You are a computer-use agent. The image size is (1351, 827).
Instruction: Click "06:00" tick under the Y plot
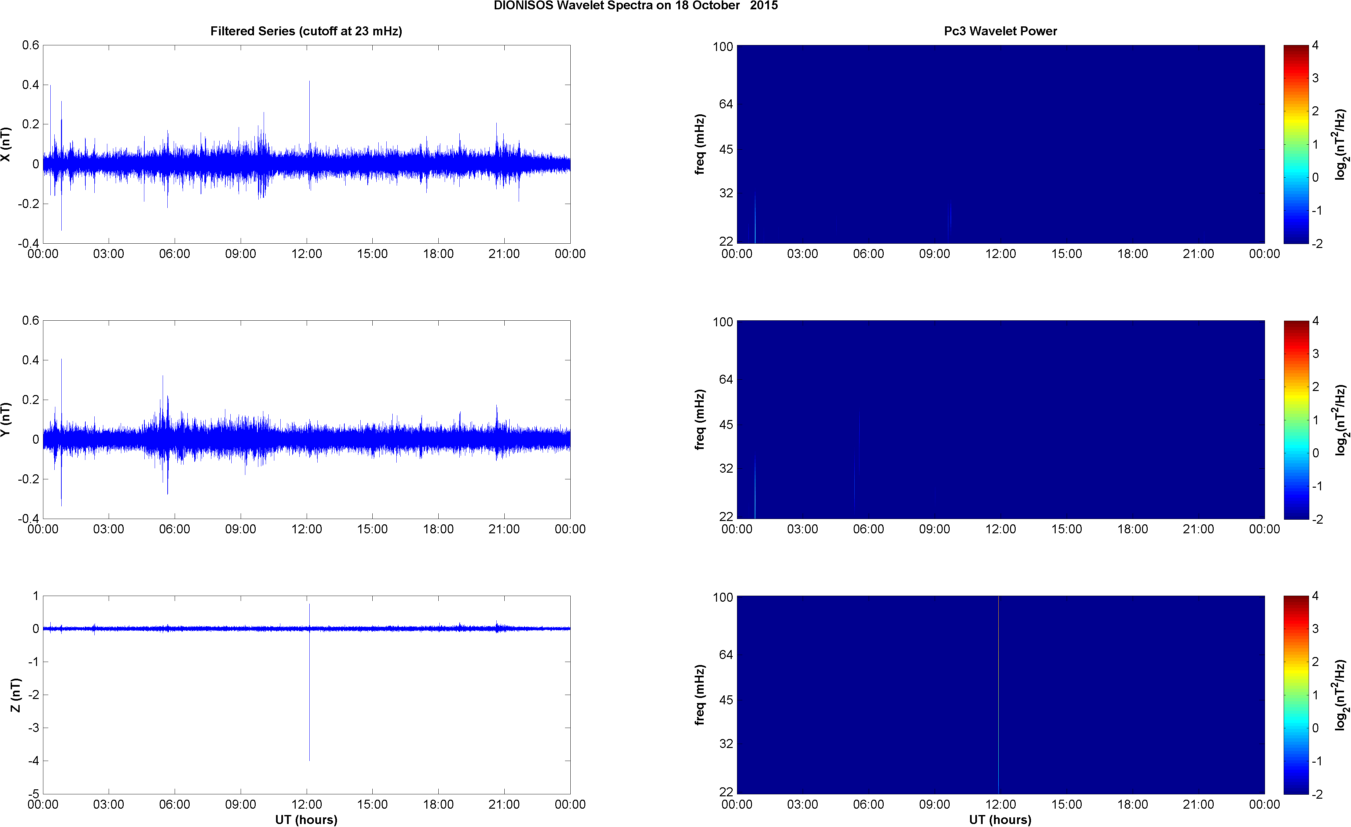[174, 530]
